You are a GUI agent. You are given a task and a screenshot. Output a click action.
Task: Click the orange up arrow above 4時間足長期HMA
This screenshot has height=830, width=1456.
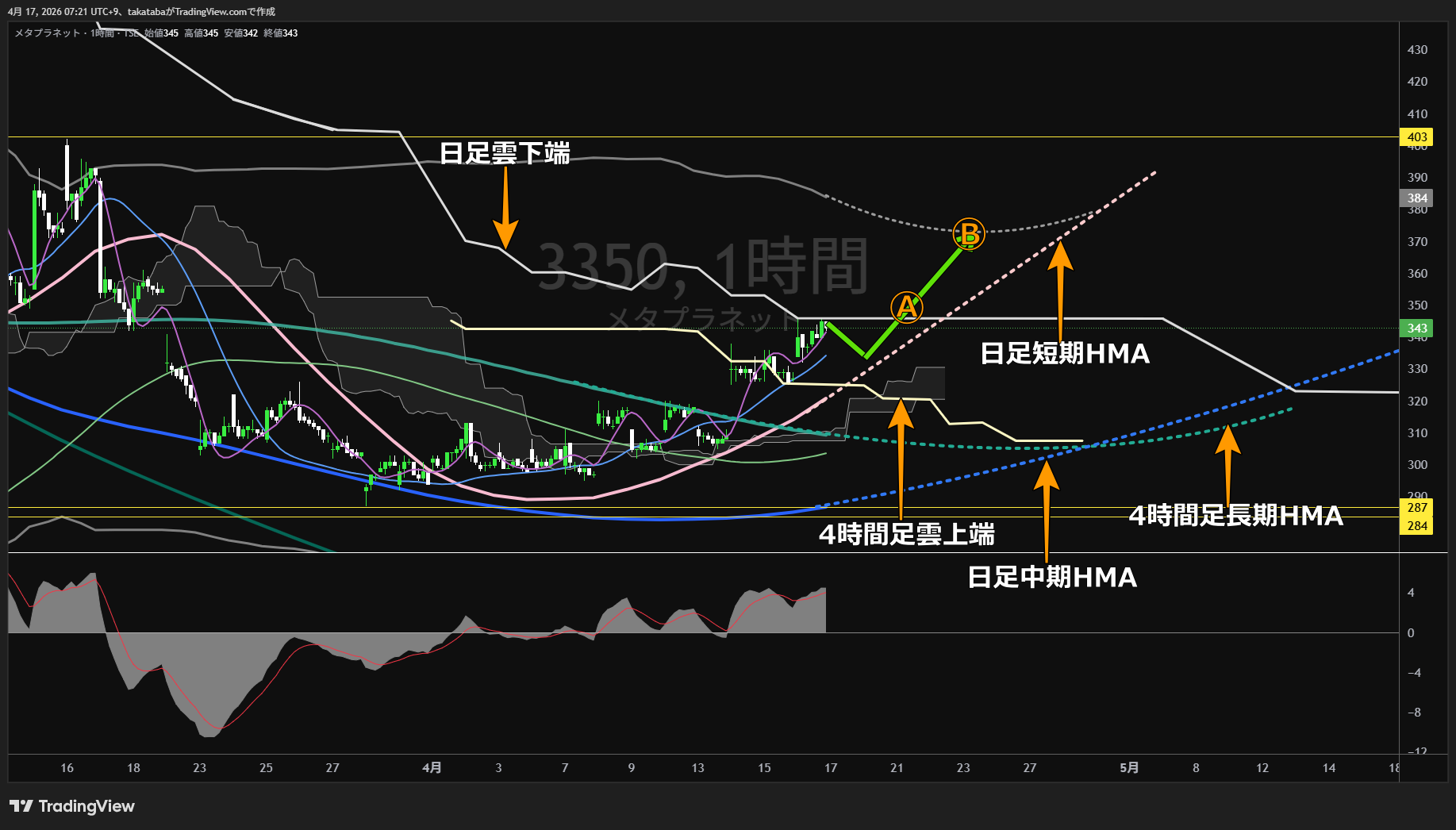(1227, 464)
